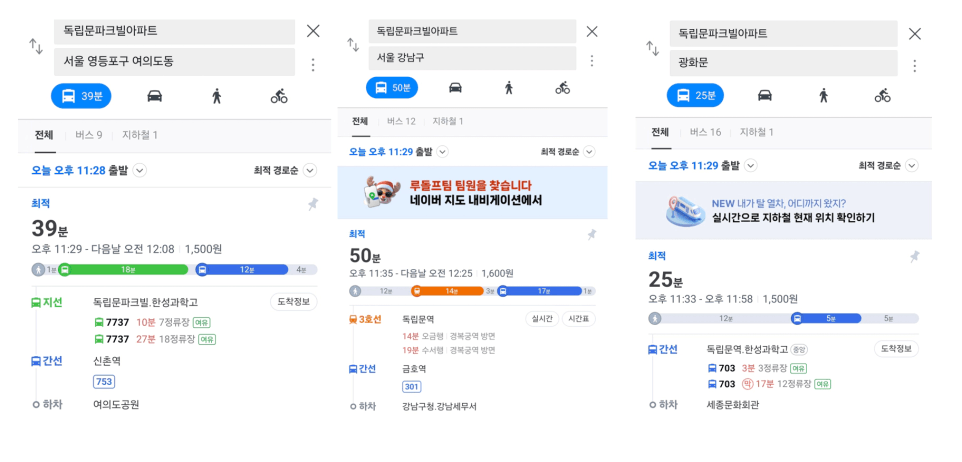Screen dimensions: 962x462
Task: Clear the route in the Gangnam-gu panel with X
Action: coord(591,32)
